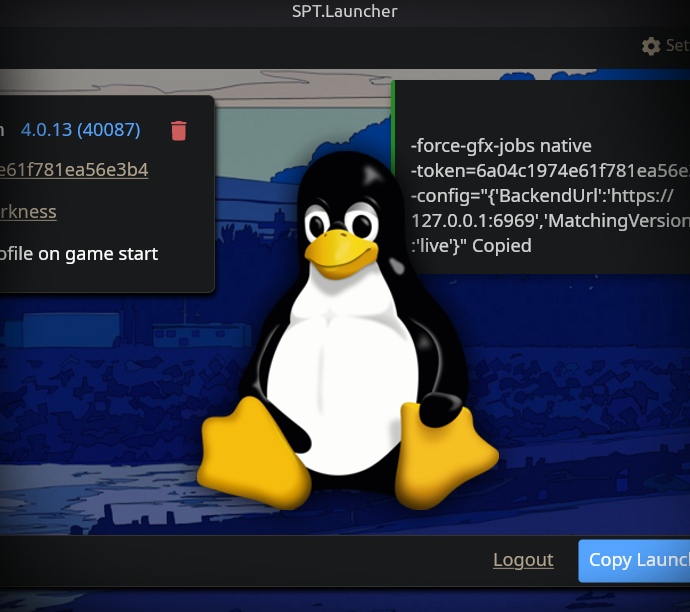Click the -config BackendUrl text line

click(542, 196)
